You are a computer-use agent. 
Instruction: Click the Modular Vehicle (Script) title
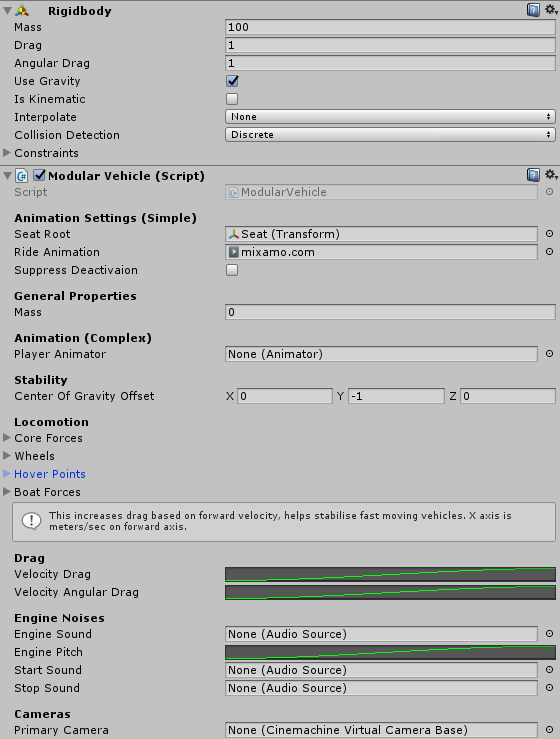[x=126, y=176]
